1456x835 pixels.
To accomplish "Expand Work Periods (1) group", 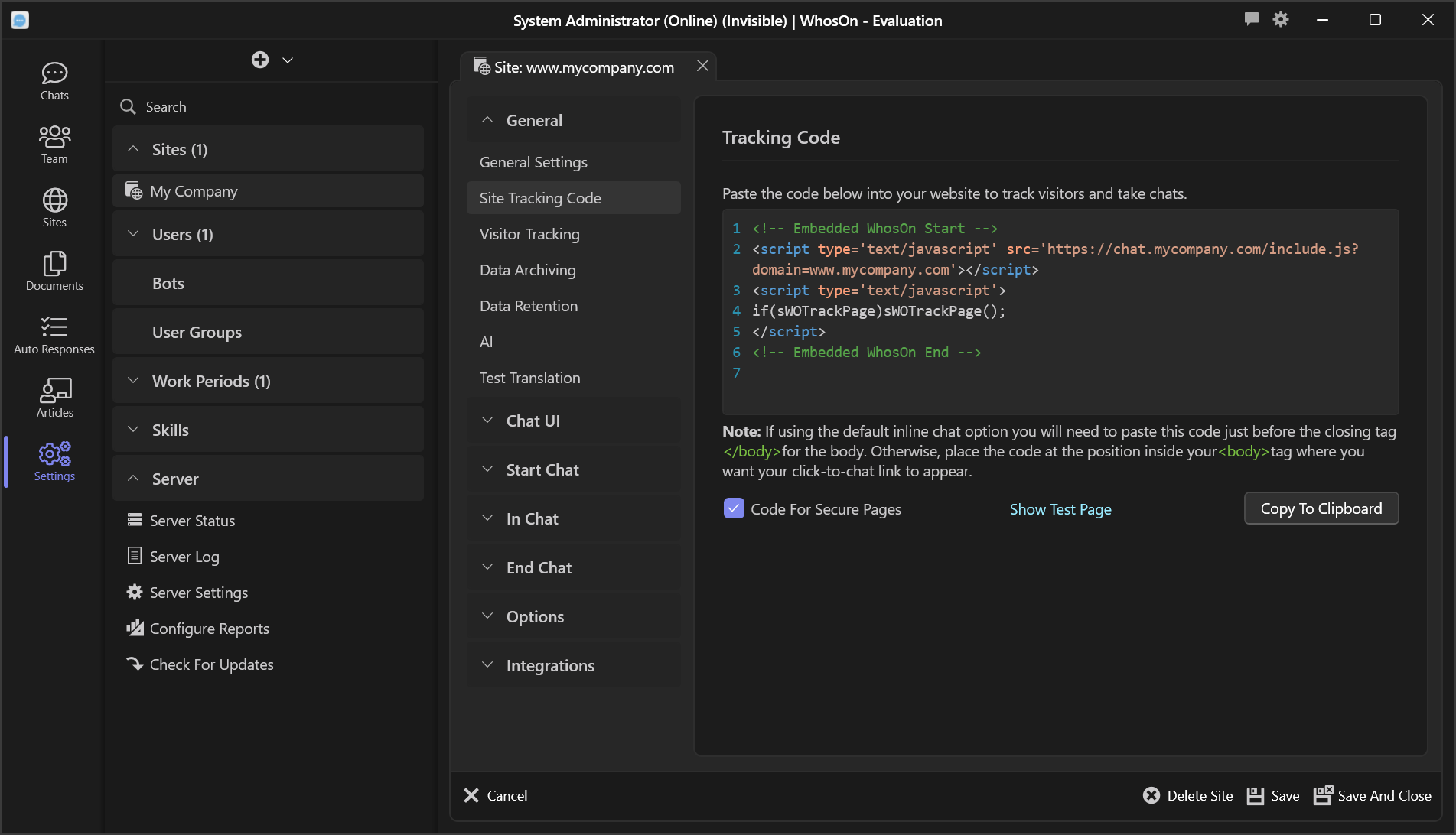I will pyautogui.click(x=268, y=381).
